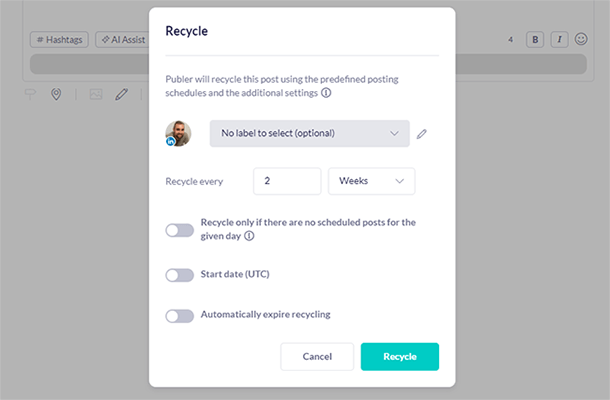Open the AI Assist tool
The height and width of the screenshot is (400, 610).
(122, 40)
